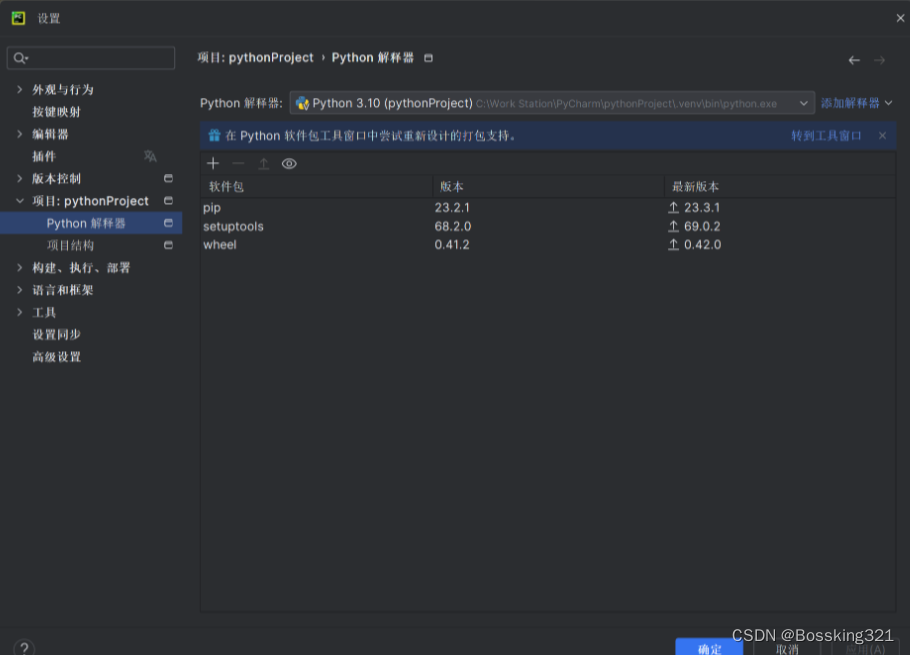Click project icon beside 项目结构 row
The image size is (910, 655).
[168, 245]
